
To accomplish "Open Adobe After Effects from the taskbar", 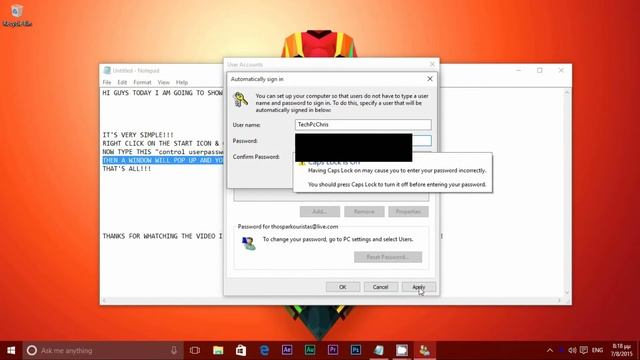I will click(287, 350).
